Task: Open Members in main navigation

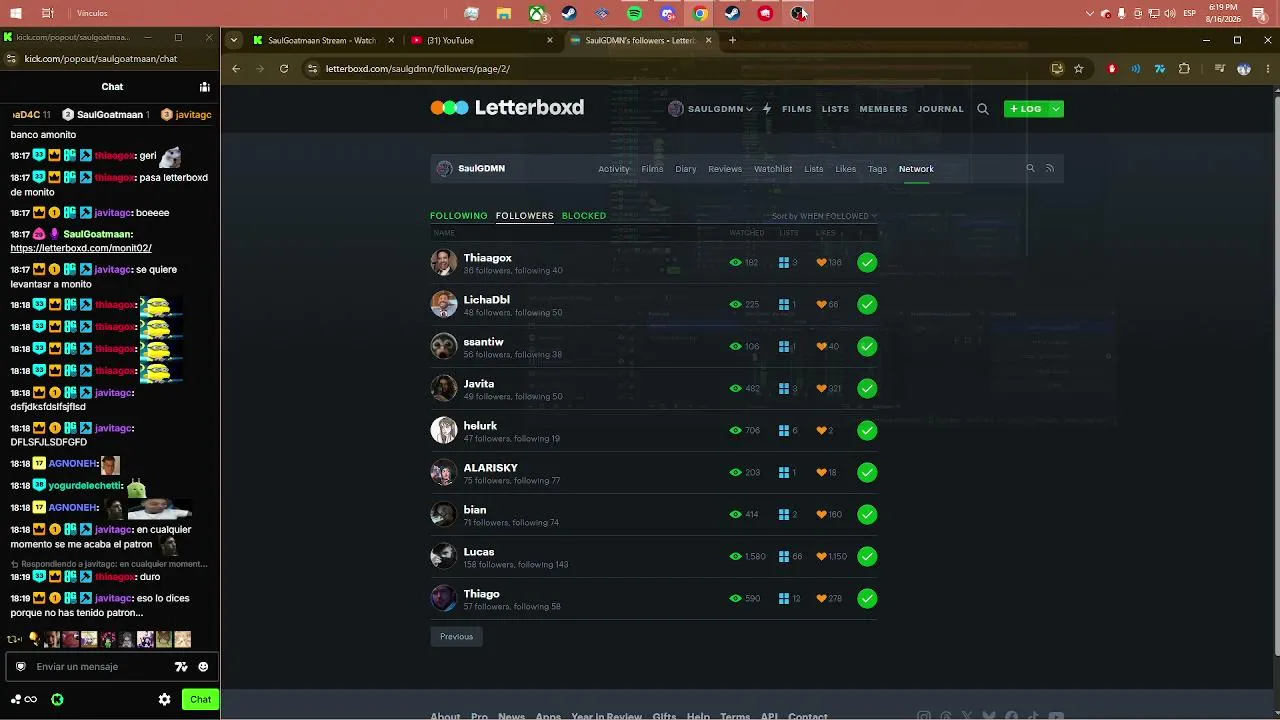Action: click(884, 109)
